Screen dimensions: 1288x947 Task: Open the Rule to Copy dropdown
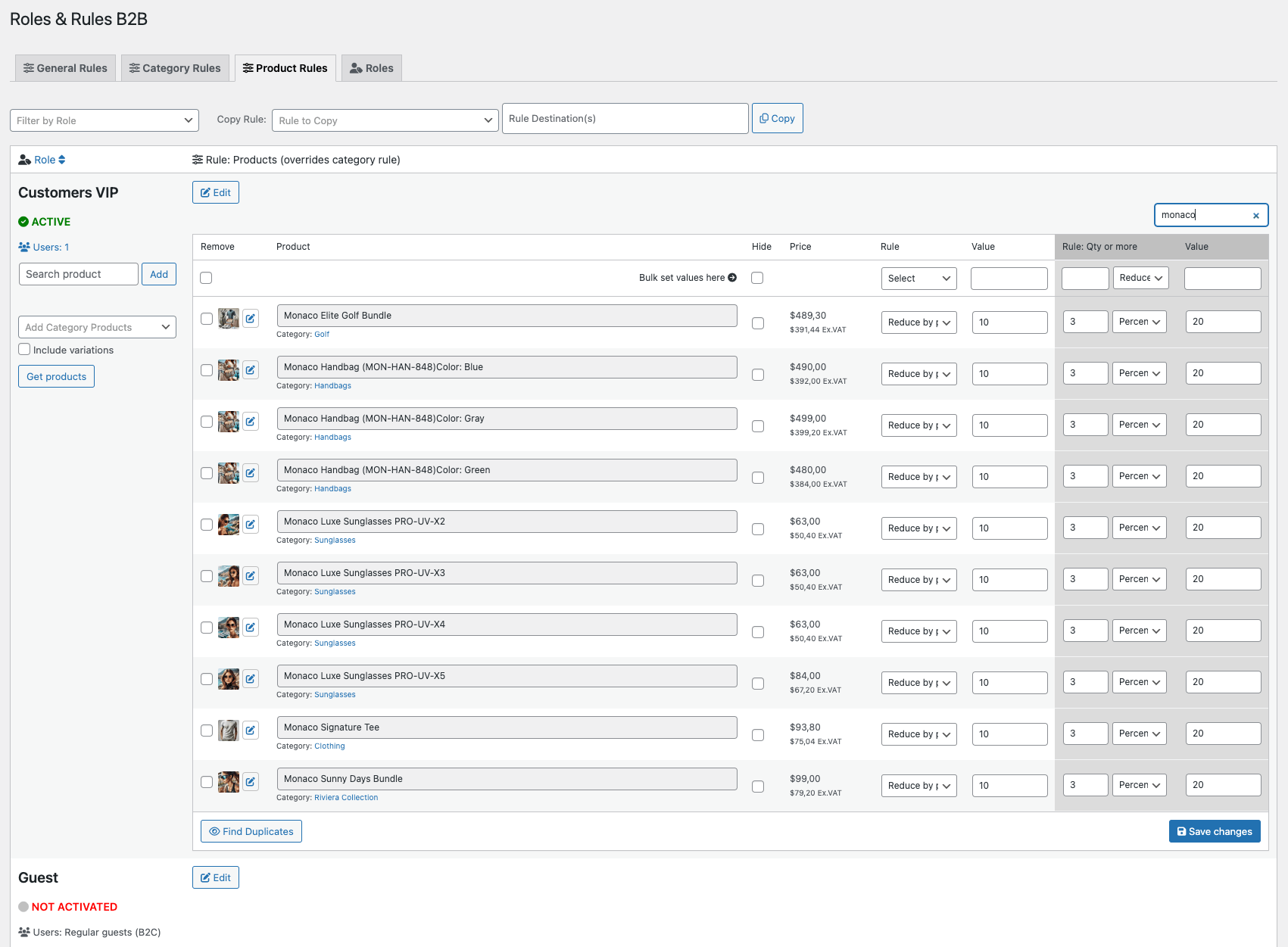click(x=385, y=120)
